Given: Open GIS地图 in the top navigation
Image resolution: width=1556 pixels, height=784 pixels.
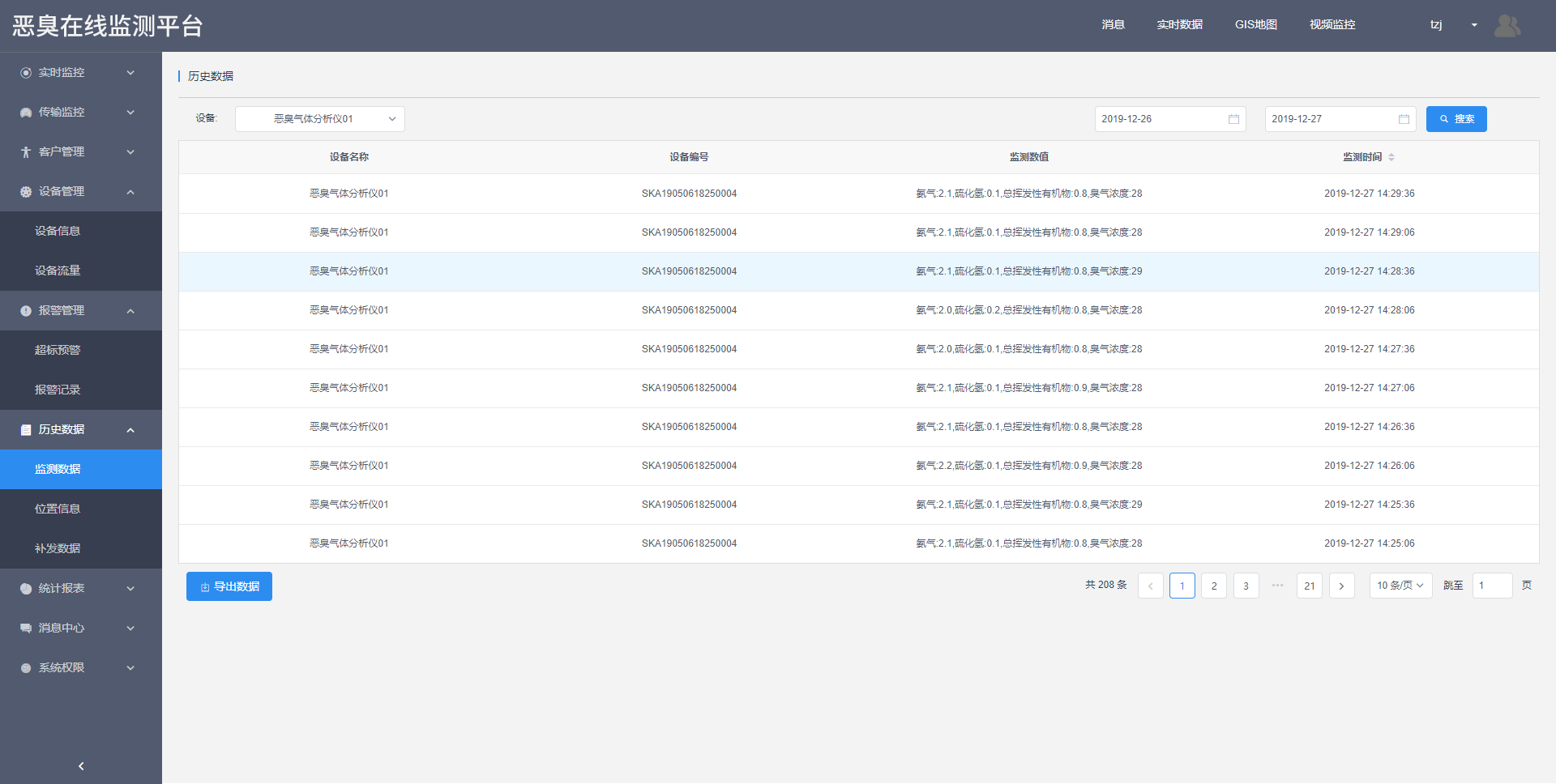Looking at the screenshot, I should (x=1256, y=25).
